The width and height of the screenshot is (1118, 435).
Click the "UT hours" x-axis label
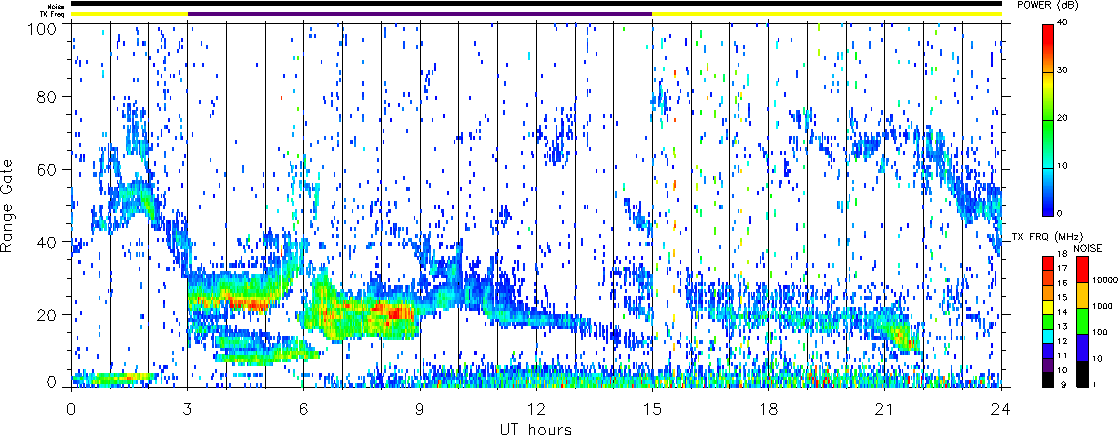pyautogui.click(x=536, y=429)
